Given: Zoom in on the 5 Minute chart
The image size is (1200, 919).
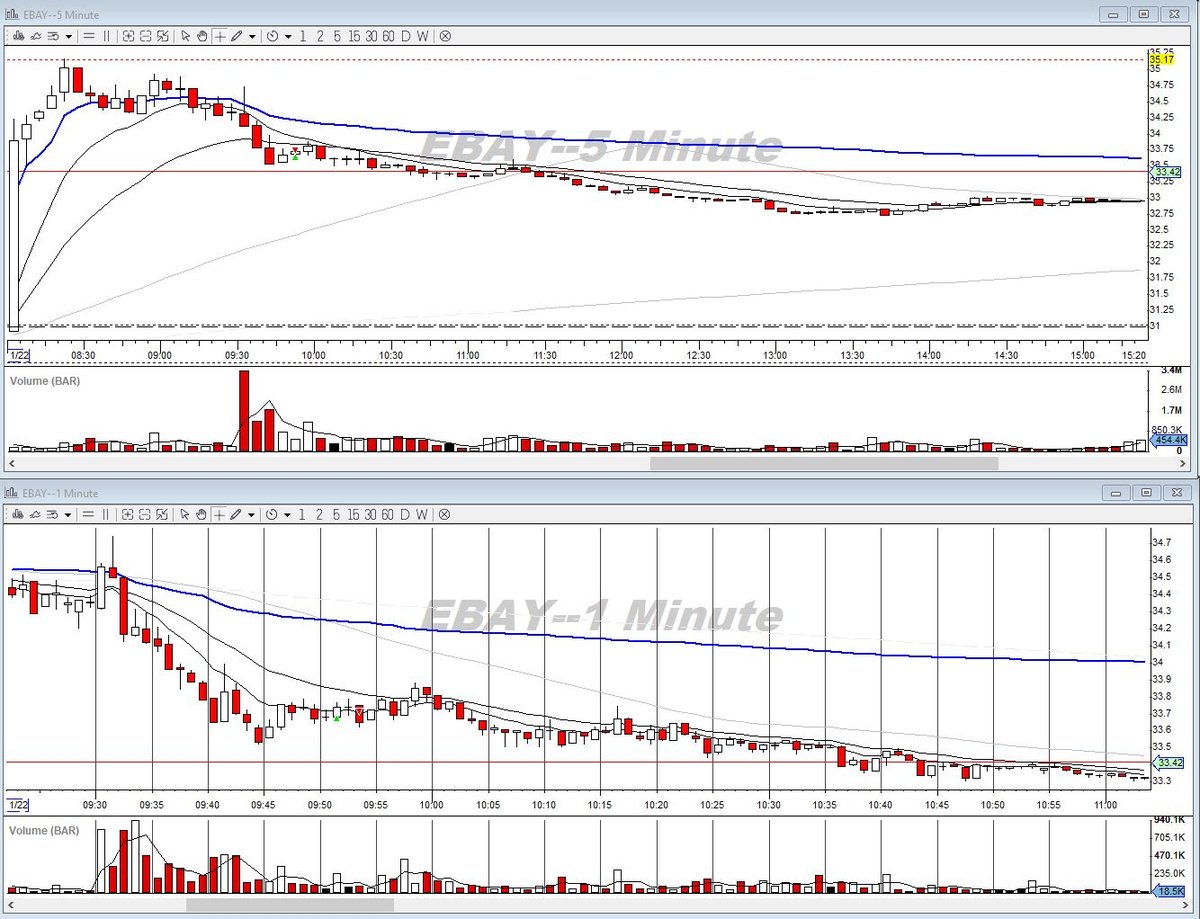Looking at the screenshot, I should pos(128,35).
